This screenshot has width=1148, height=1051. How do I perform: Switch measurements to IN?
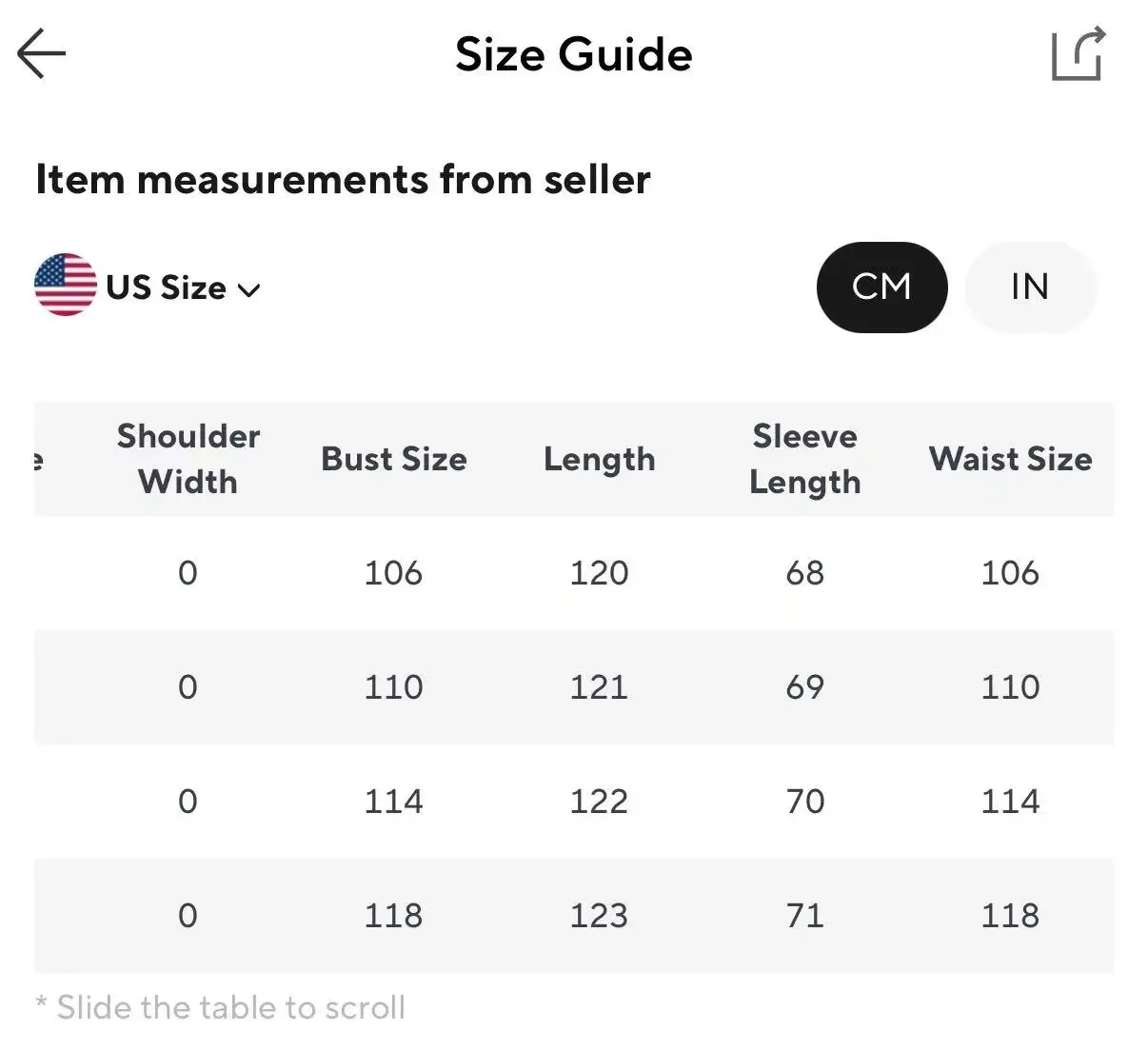click(x=1030, y=287)
